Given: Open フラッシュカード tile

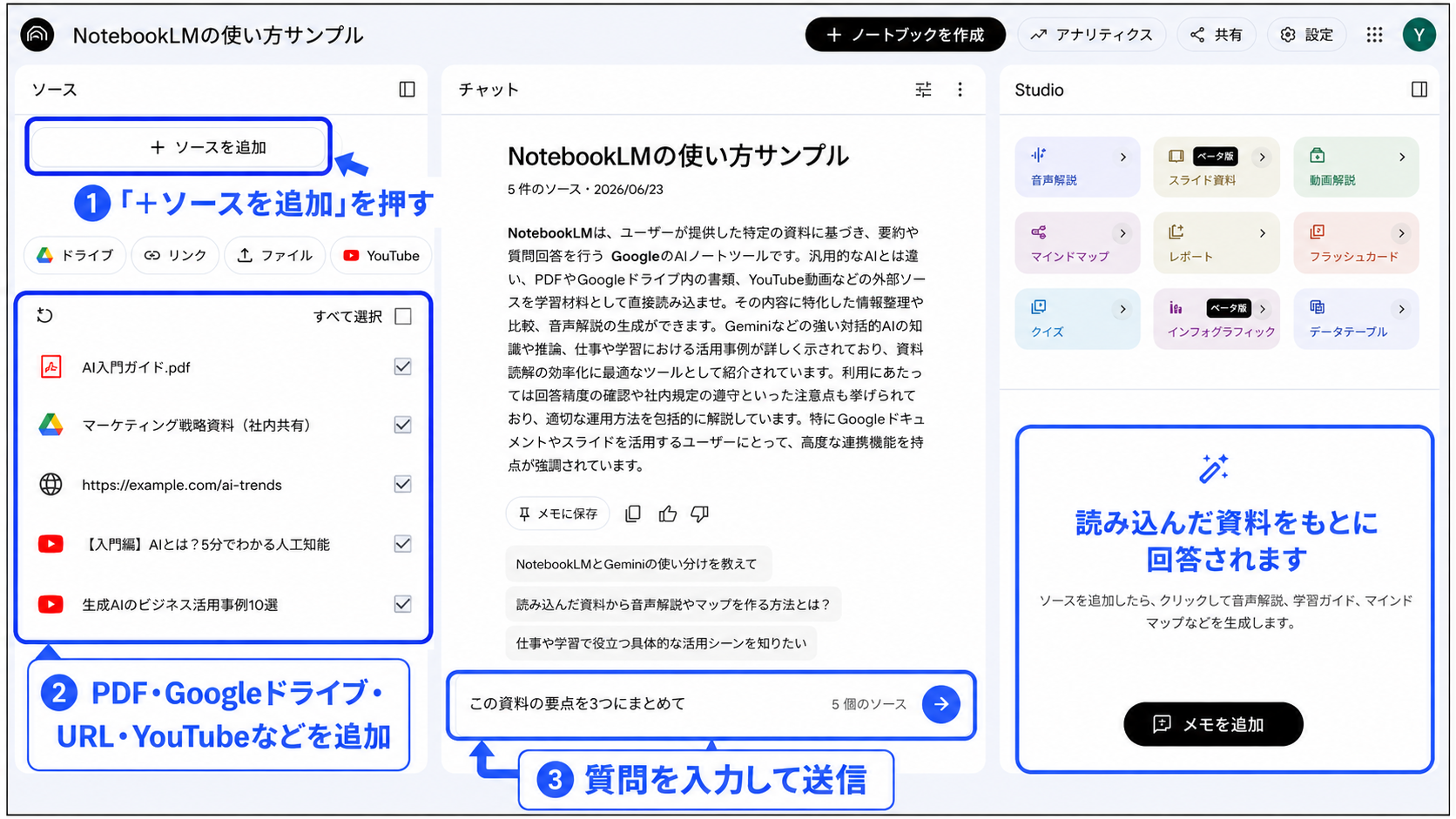Looking at the screenshot, I should (x=1356, y=243).
